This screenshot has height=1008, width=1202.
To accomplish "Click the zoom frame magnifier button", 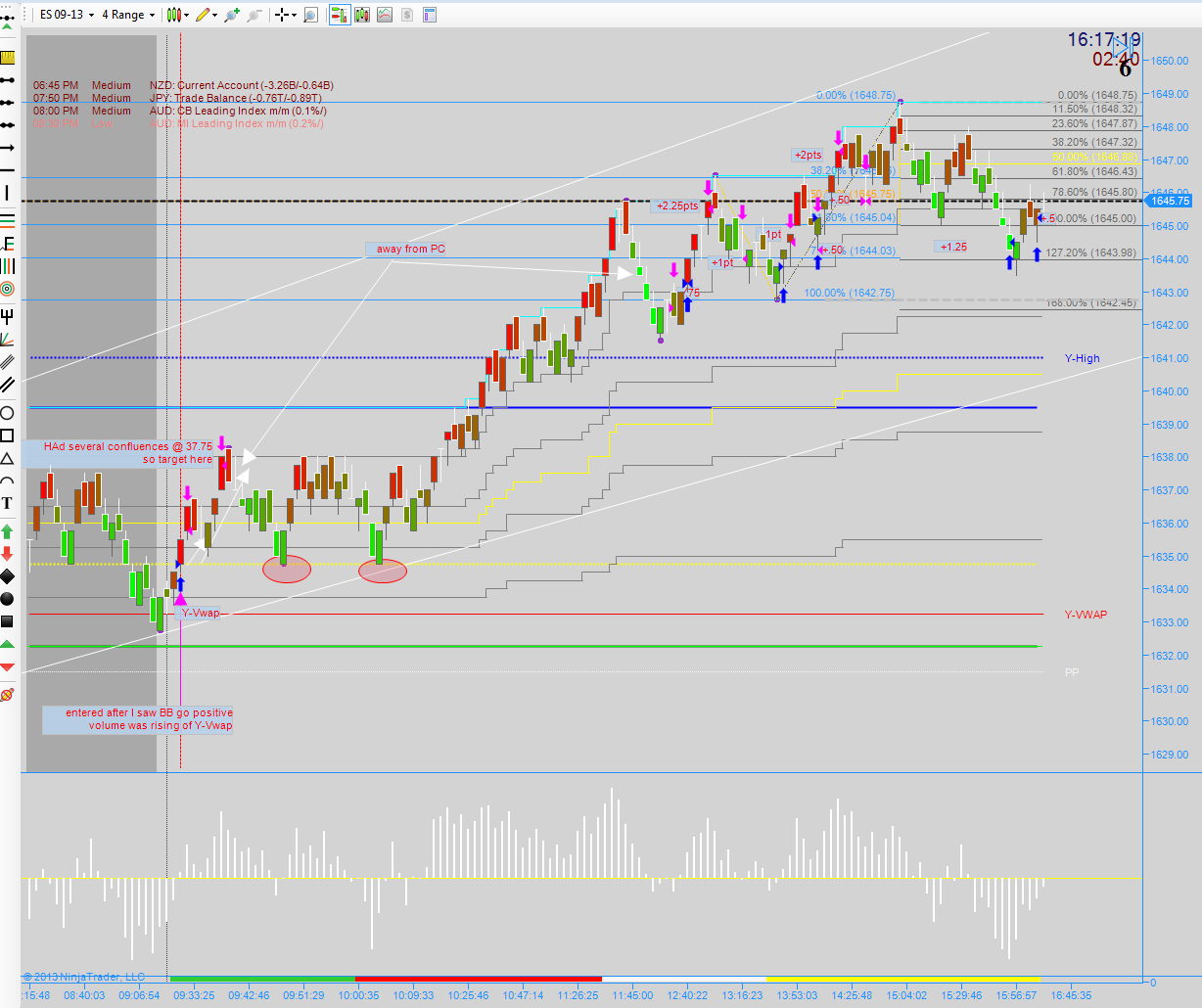I will (x=310, y=15).
